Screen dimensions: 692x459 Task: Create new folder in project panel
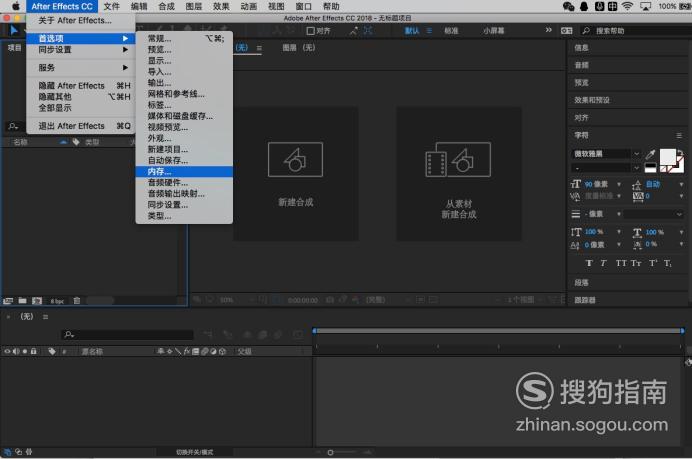[x=22, y=301]
